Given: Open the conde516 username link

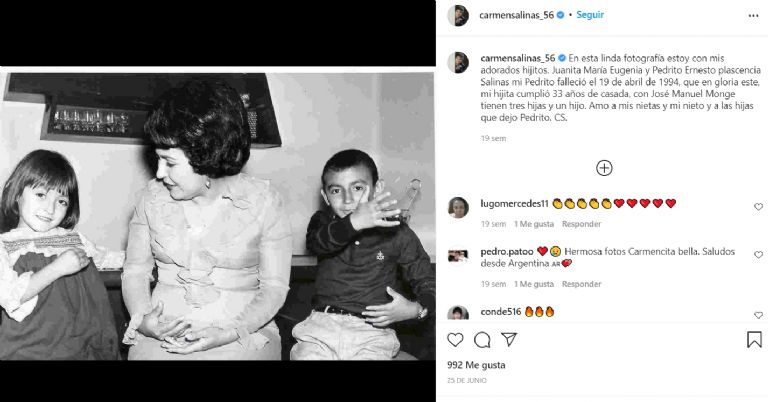Looking at the screenshot, I should click(501, 312).
